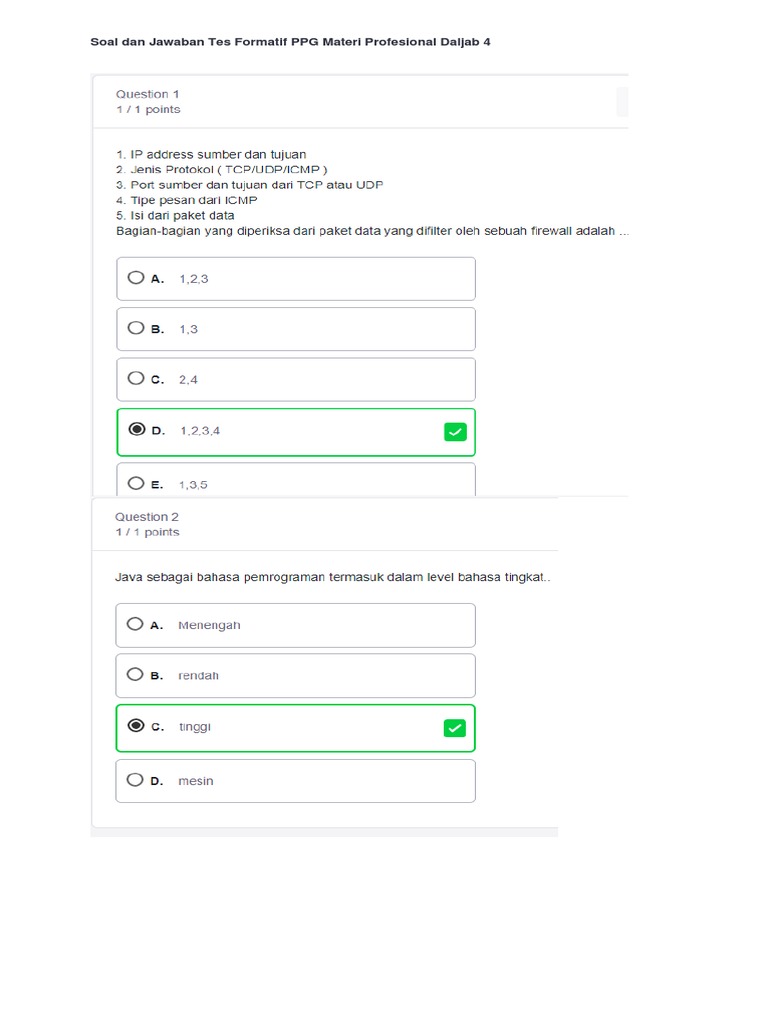Screen dimensions: 768x1024
Task: Select the tinggi radio option
Action: pos(136,726)
